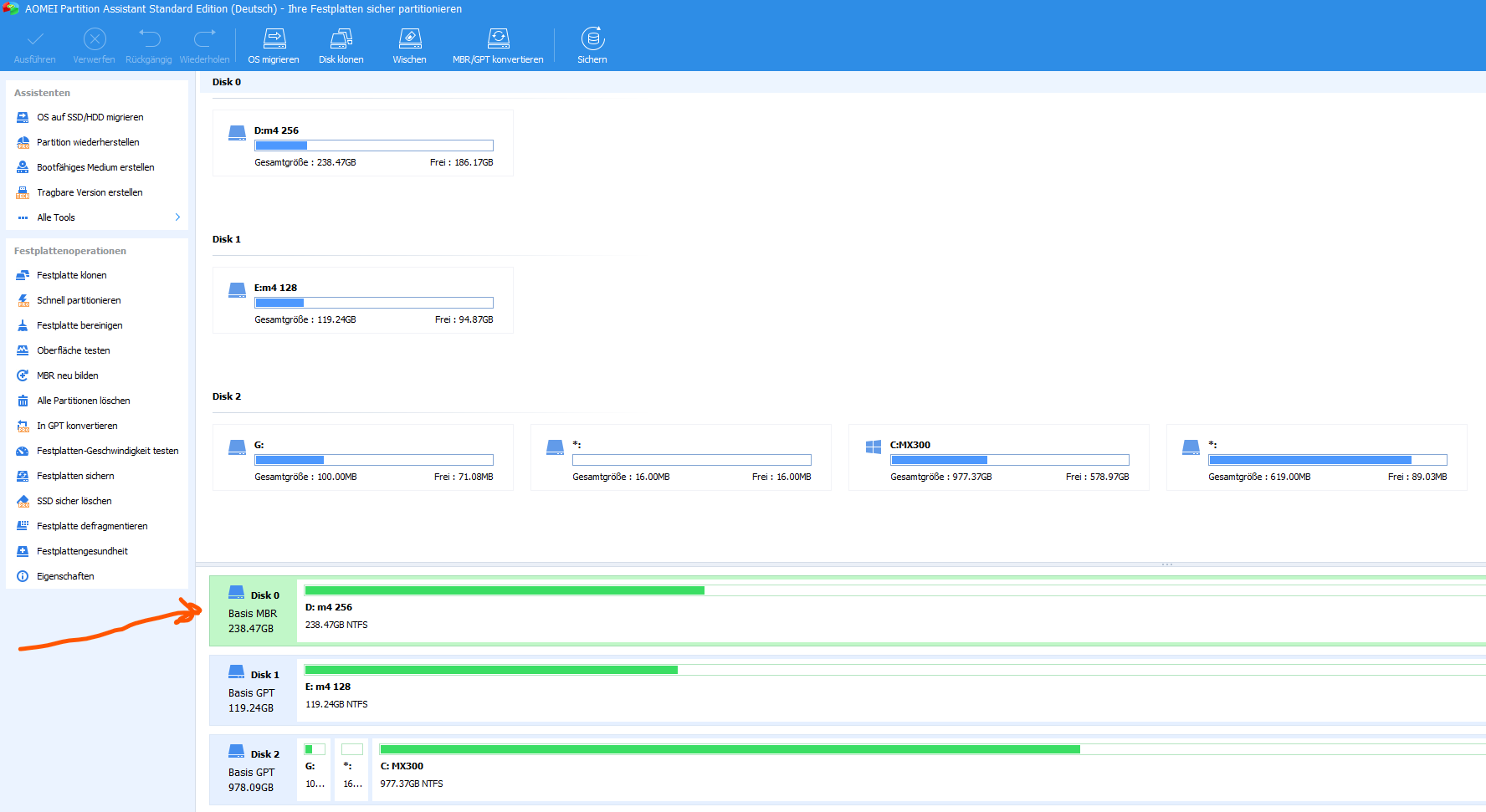This screenshot has width=1486, height=812.
Task: Click the Alle Partitionen löschen icon
Action: (23, 401)
